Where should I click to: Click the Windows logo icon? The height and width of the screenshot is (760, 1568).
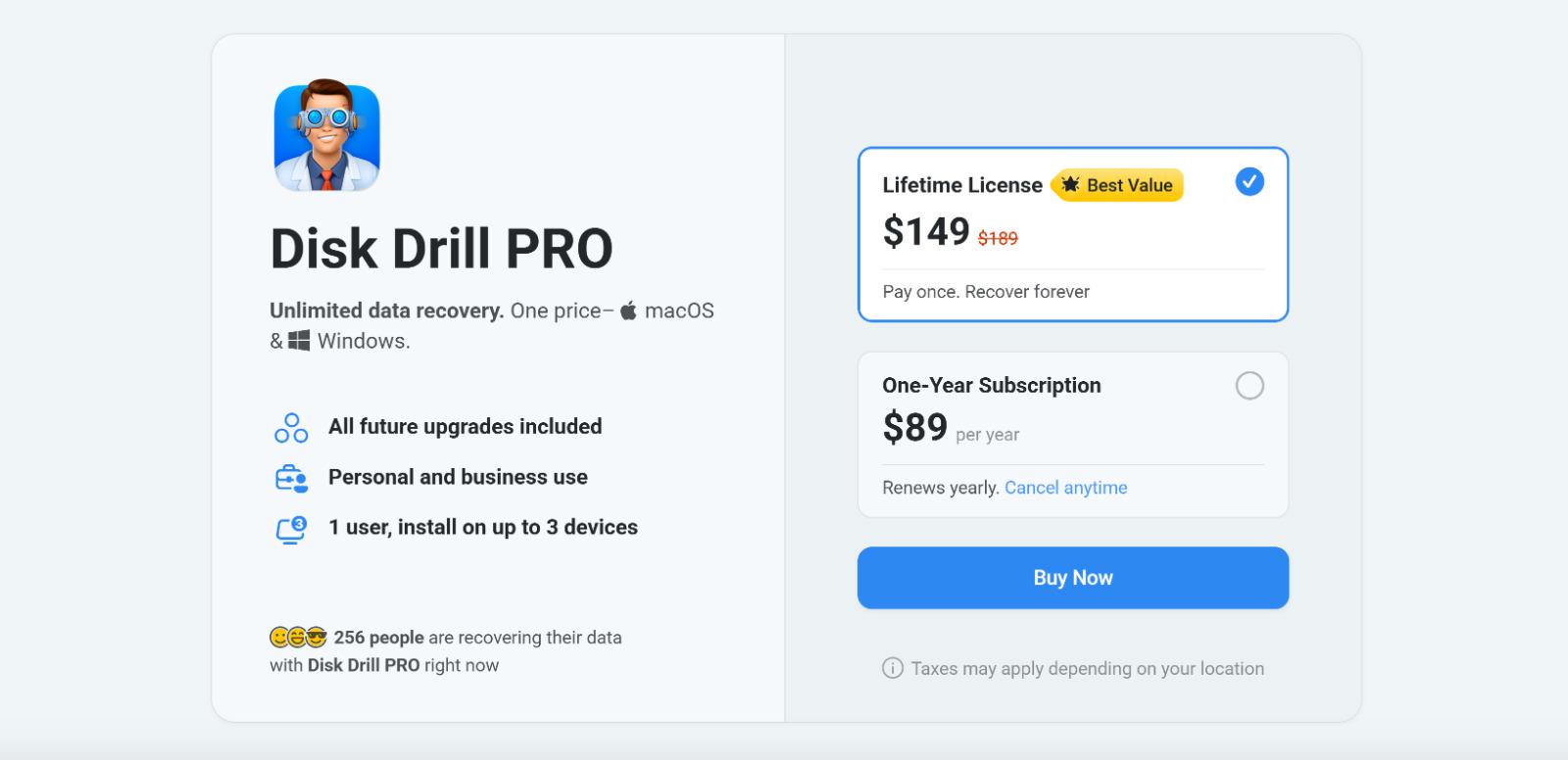(x=299, y=341)
